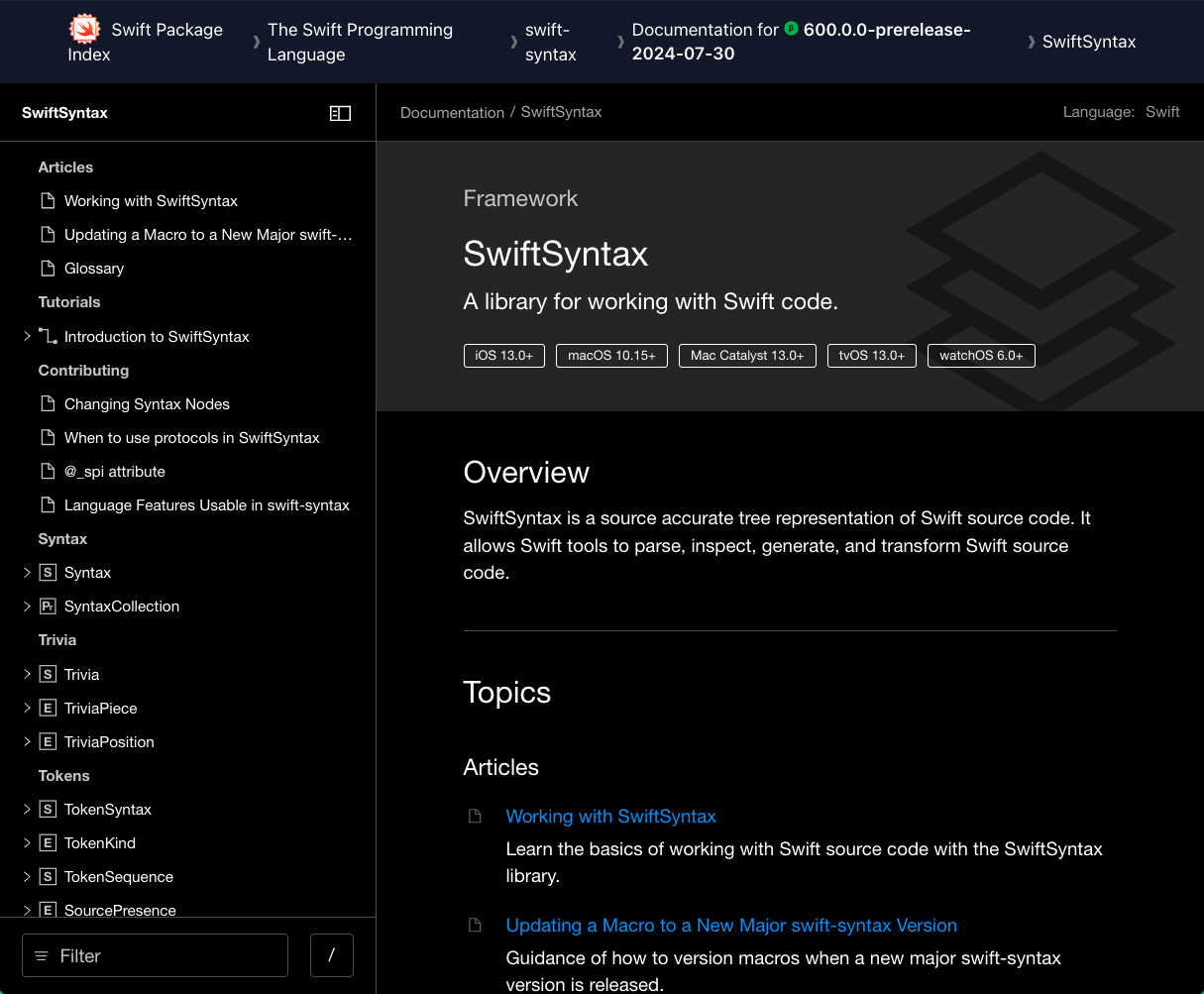Expand the Introduction to SwiftSyntax tutorial
The image size is (1204, 994).
(27, 337)
